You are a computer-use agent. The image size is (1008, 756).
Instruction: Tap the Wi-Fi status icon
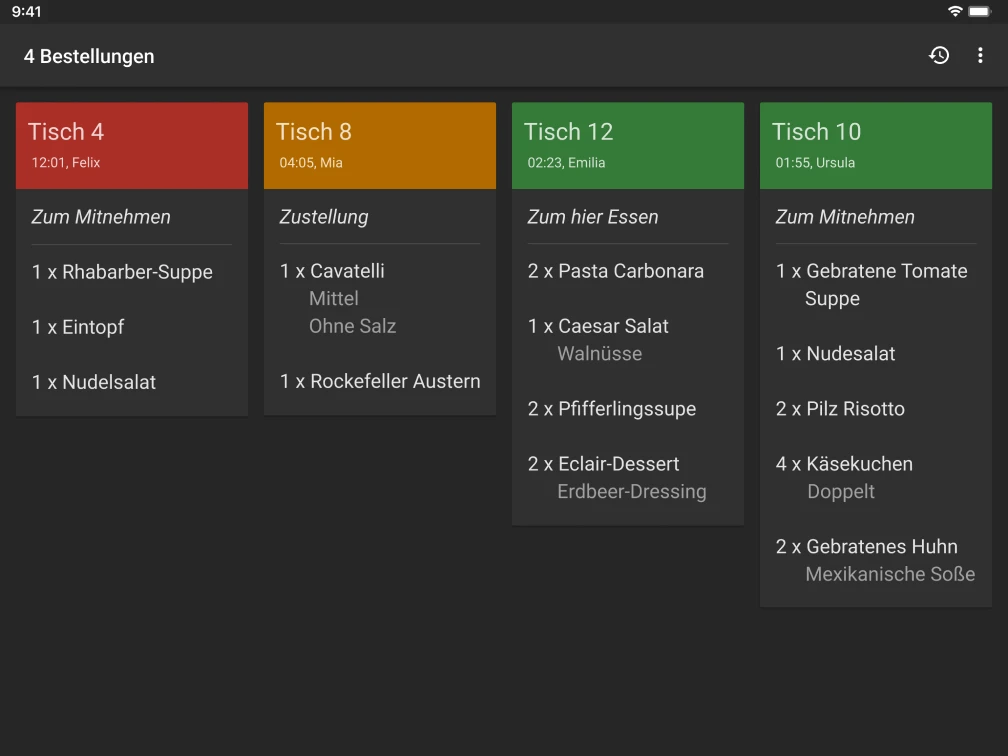[955, 11]
